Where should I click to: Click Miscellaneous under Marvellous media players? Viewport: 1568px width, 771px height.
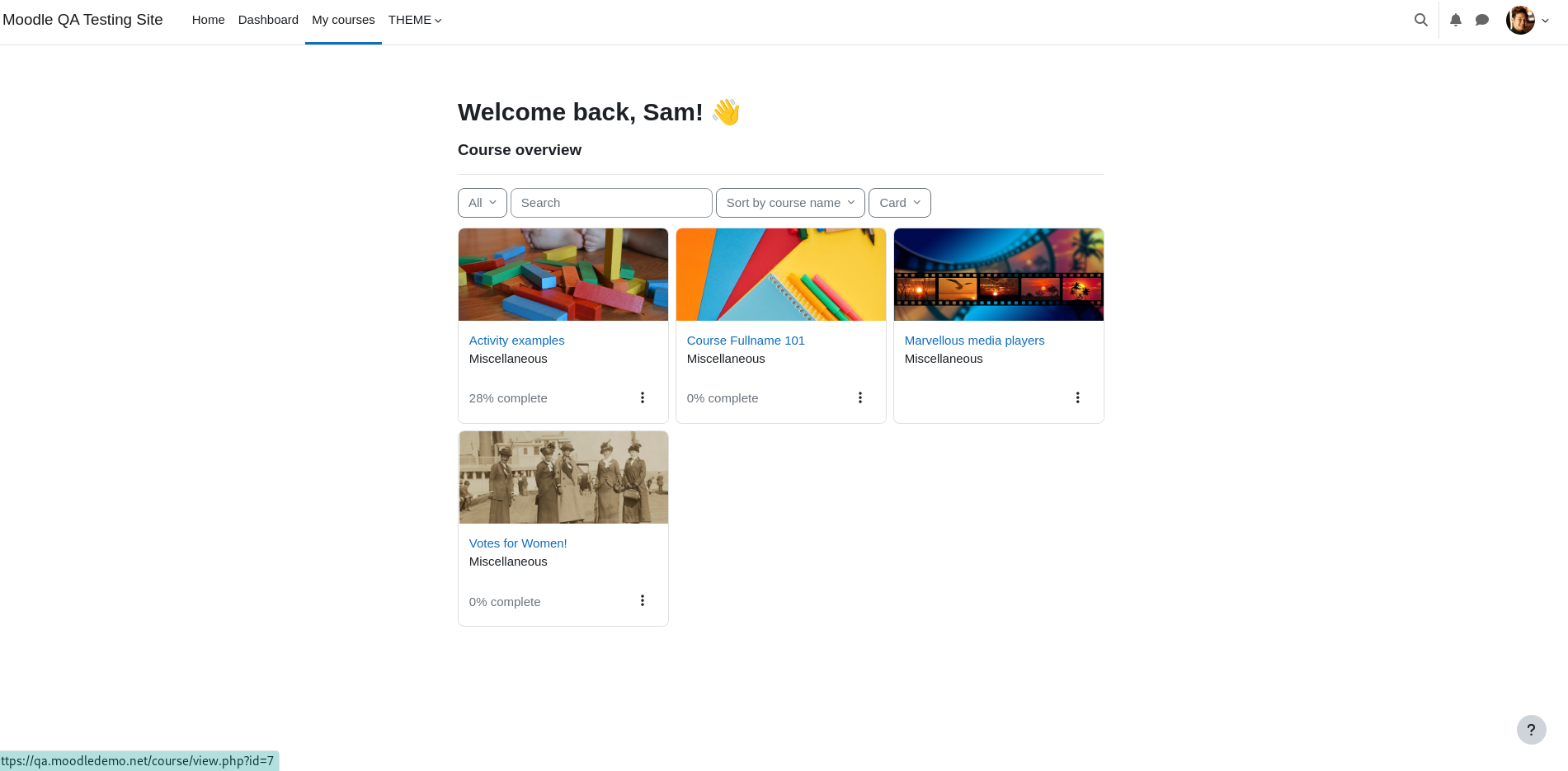944,359
